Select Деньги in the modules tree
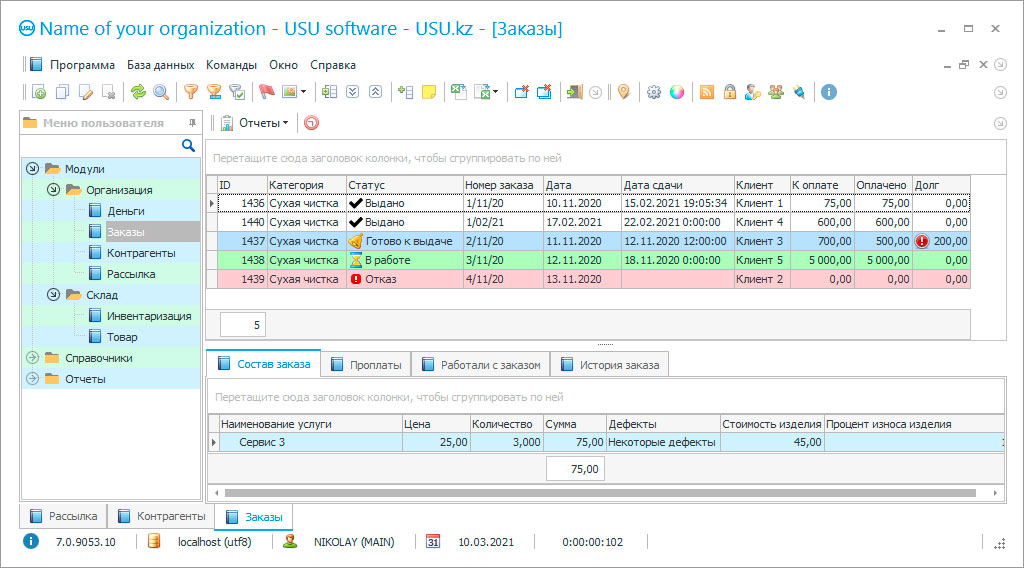The width and height of the screenshot is (1024, 568). tap(125, 211)
